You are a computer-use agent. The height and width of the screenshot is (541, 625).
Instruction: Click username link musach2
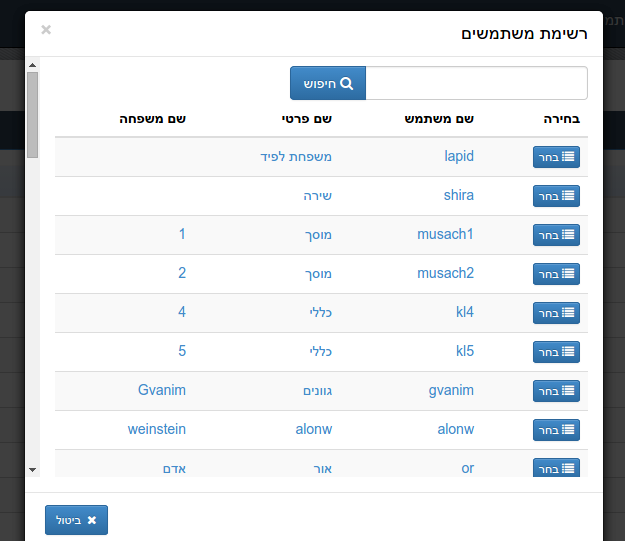(445, 273)
